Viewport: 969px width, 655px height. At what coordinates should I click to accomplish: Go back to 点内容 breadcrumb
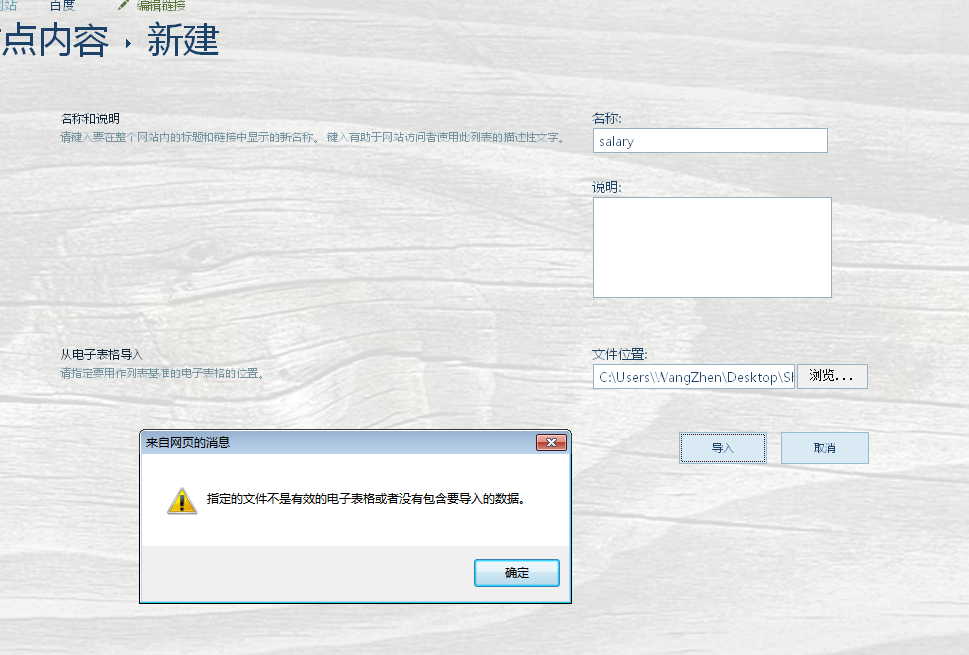[54, 41]
